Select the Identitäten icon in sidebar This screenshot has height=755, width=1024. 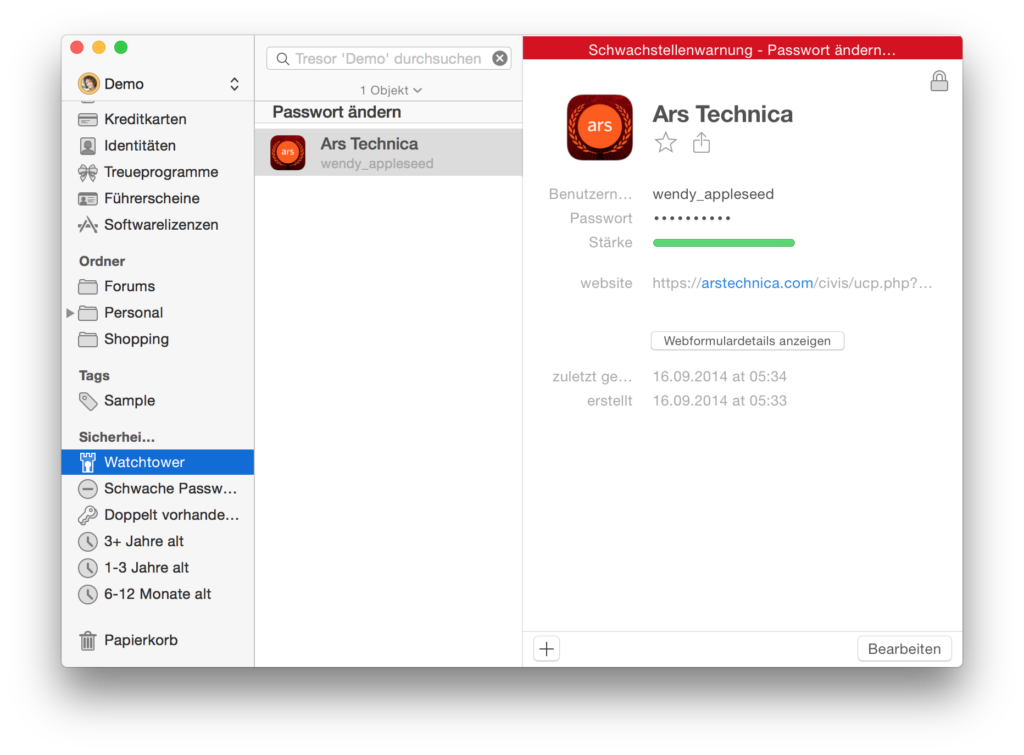coord(88,146)
